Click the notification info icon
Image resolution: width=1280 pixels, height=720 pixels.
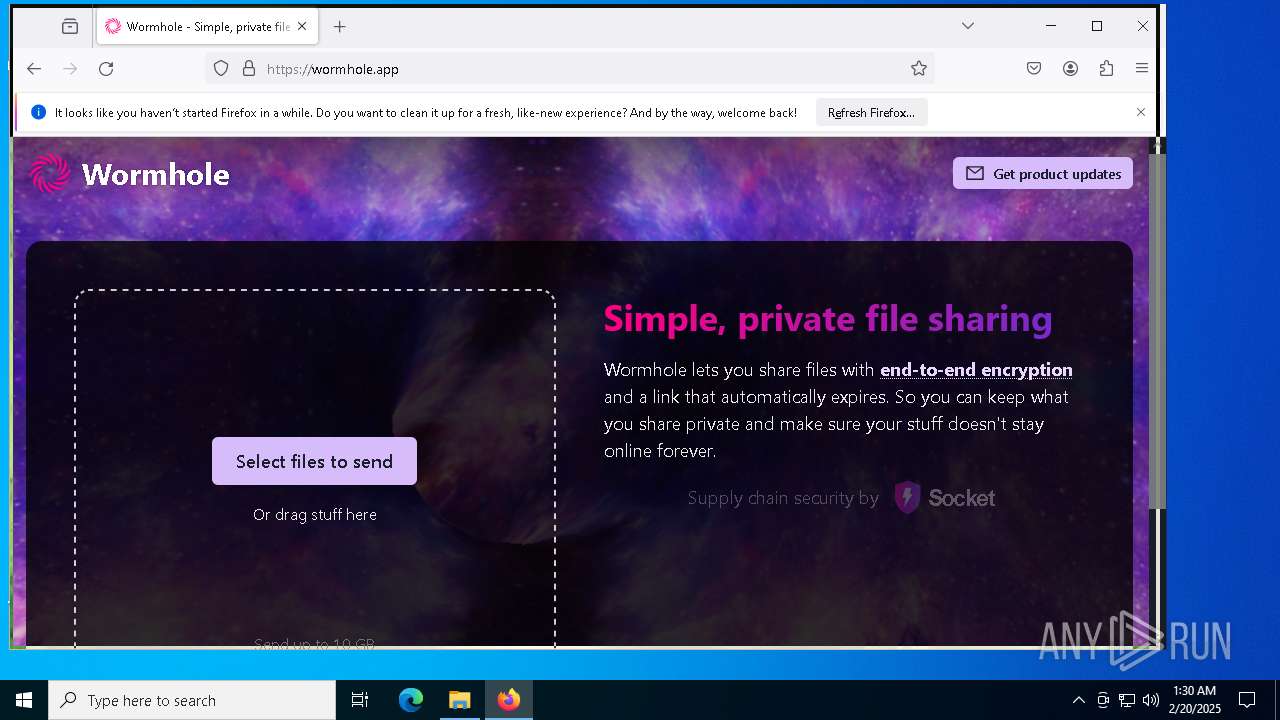click(x=38, y=113)
